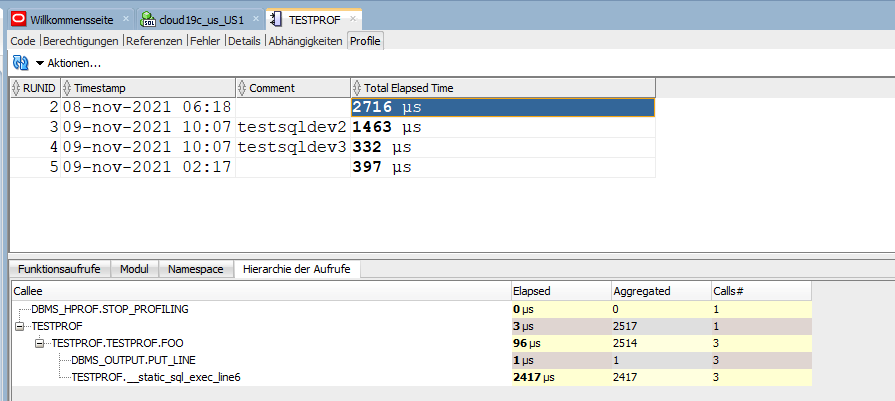895x401 pixels.
Task: Collapse the TESTPROF.TESTPROF.FOO tree node
Action: 39,343
